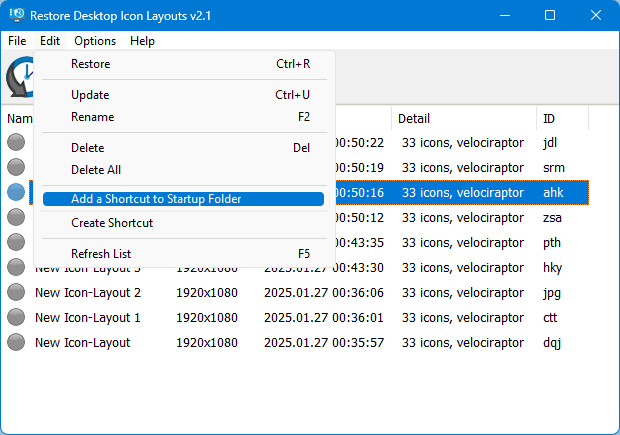
Task: Click the gray status circle in the srm row
Action: click(x=16, y=167)
